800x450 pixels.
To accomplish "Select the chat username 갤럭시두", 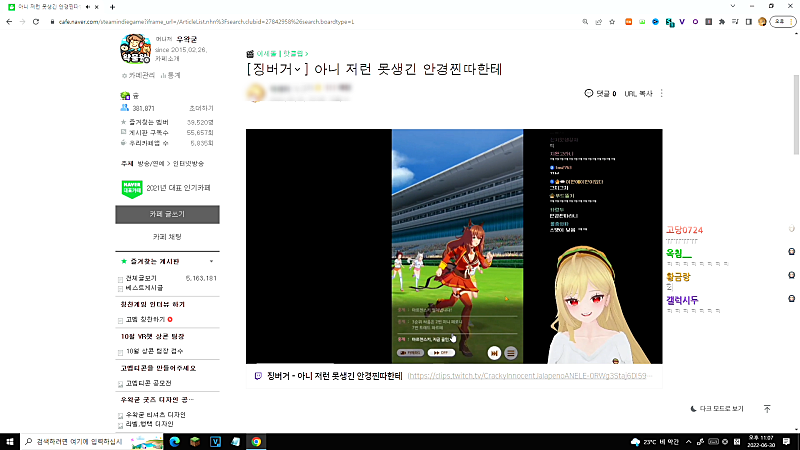I will [x=682, y=300].
